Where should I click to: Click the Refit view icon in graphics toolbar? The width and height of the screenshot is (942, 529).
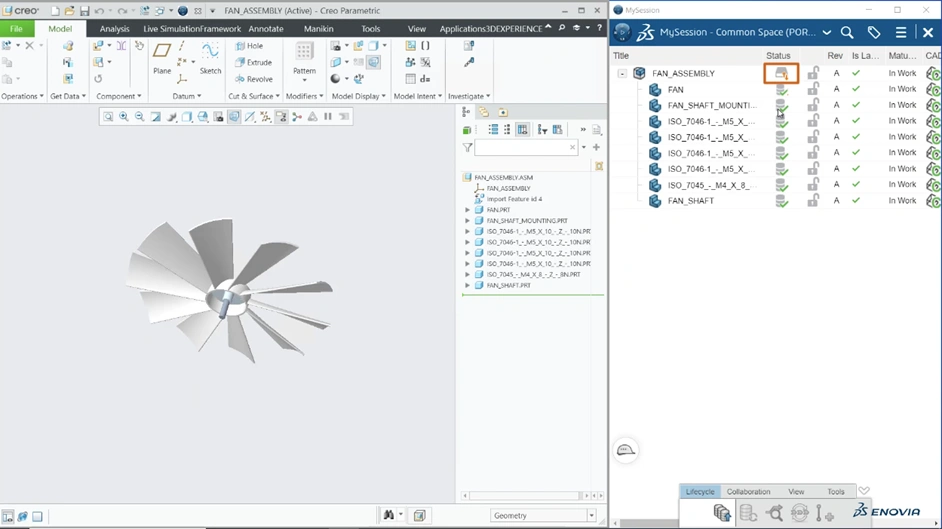[108, 116]
